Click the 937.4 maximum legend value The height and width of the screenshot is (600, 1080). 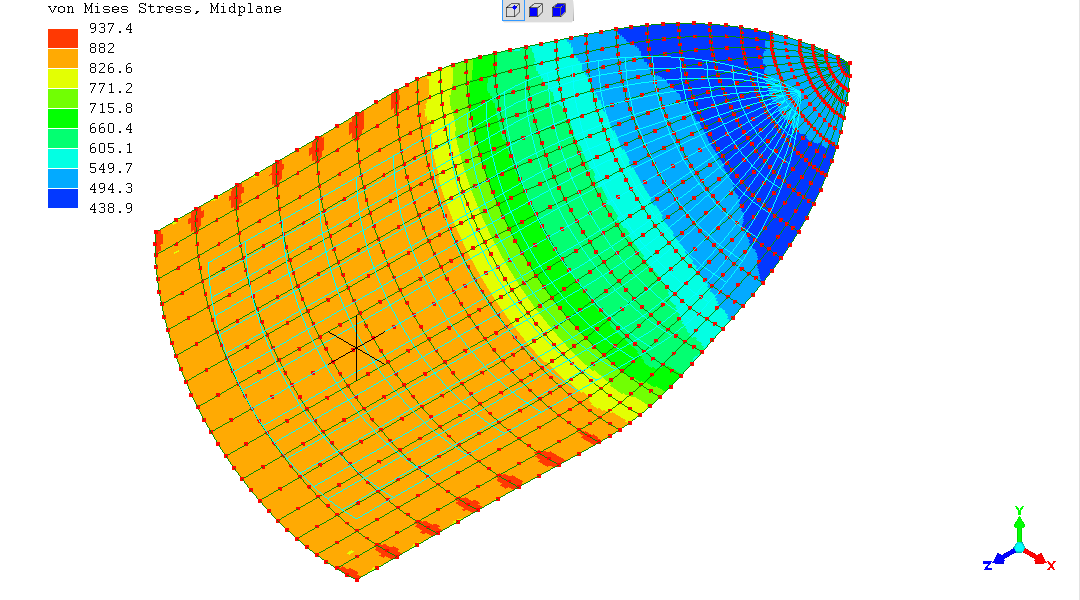click(111, 28)
